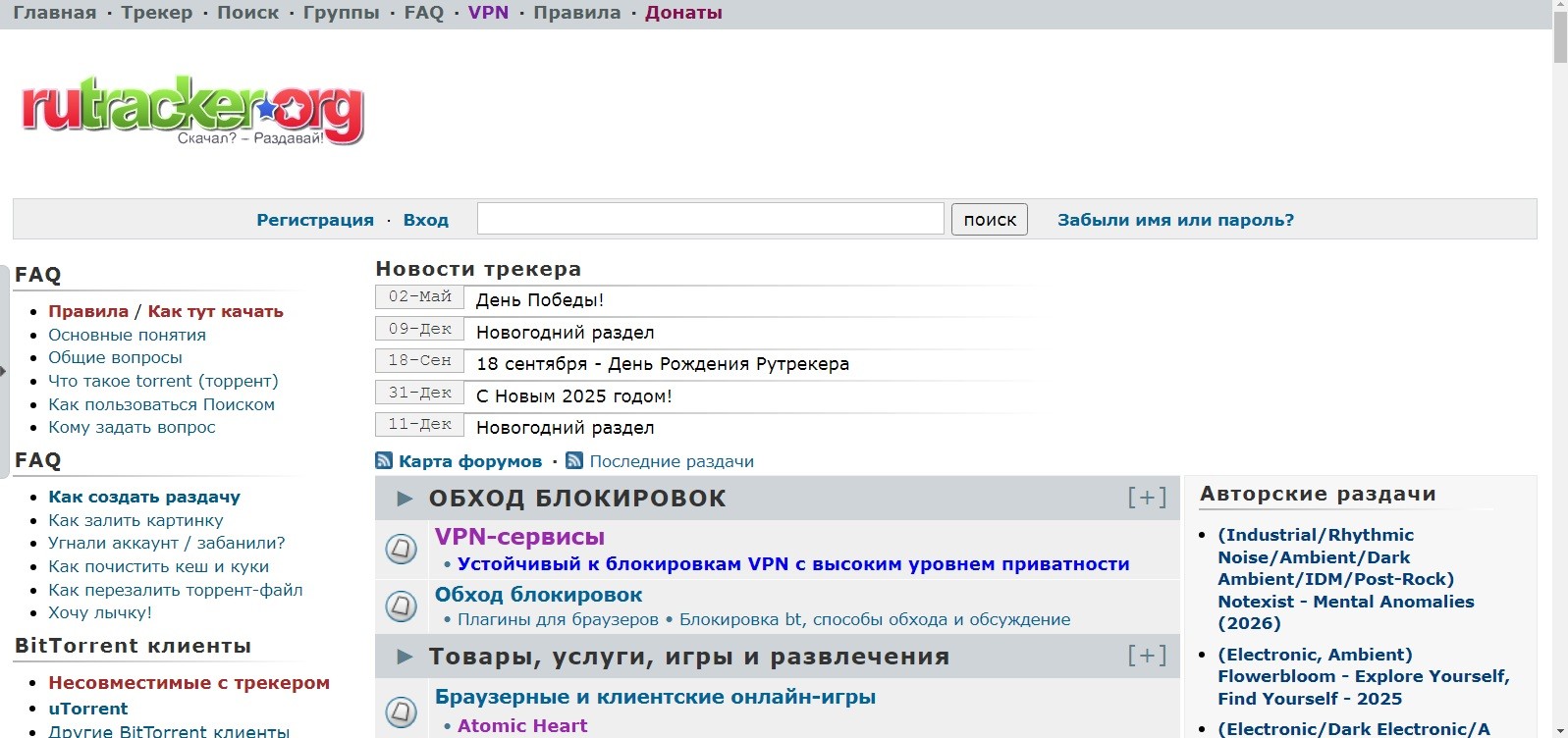The height and width of the screenshot is (738, 1568).
Task: Open the sidebar Правила link
Action: (88, 311)
